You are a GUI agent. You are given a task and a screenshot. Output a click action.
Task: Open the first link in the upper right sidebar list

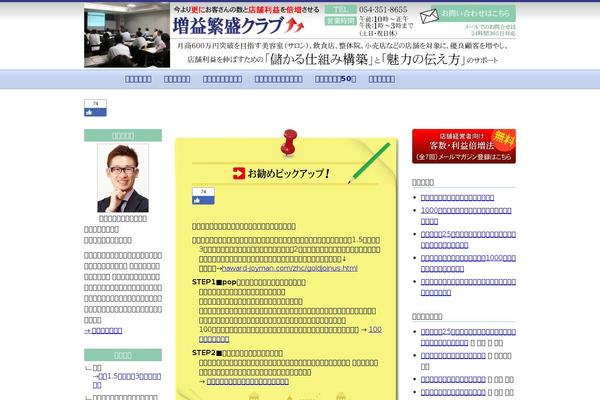[x=457, y=198]
